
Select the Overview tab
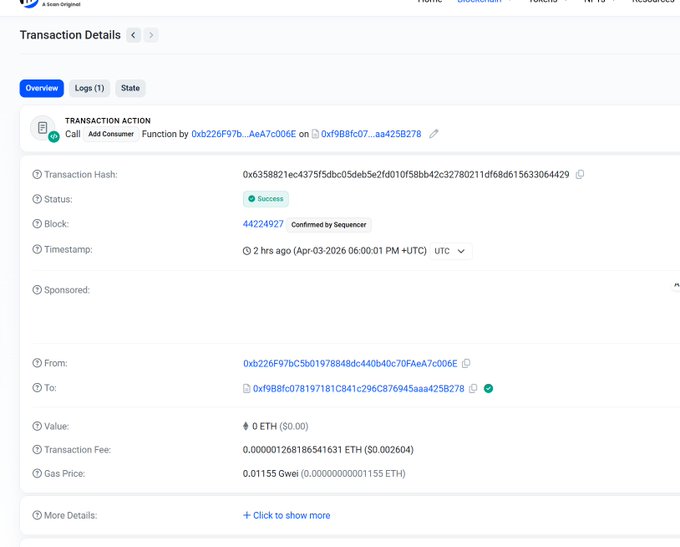tap(42, 88)
